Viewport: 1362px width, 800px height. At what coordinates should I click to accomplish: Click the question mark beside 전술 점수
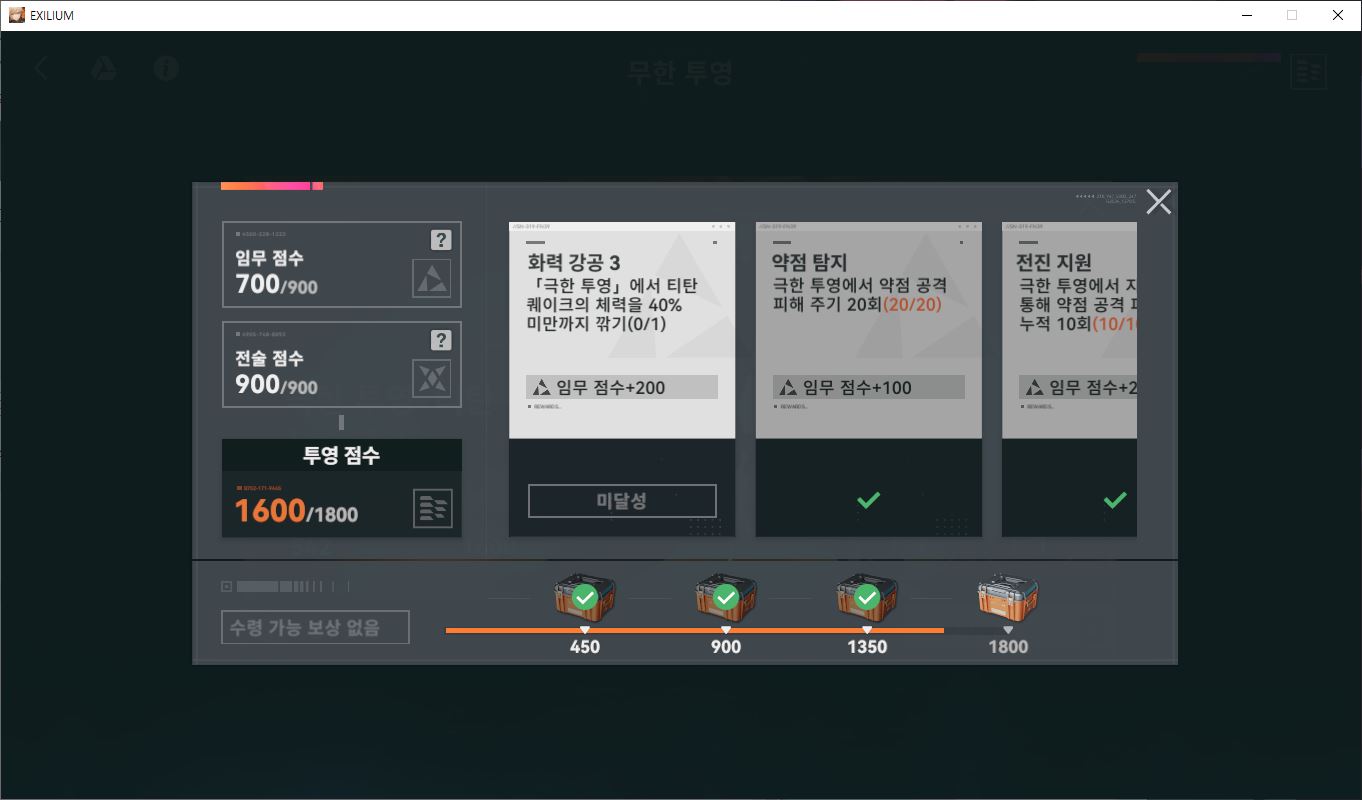tap(441, 340)
